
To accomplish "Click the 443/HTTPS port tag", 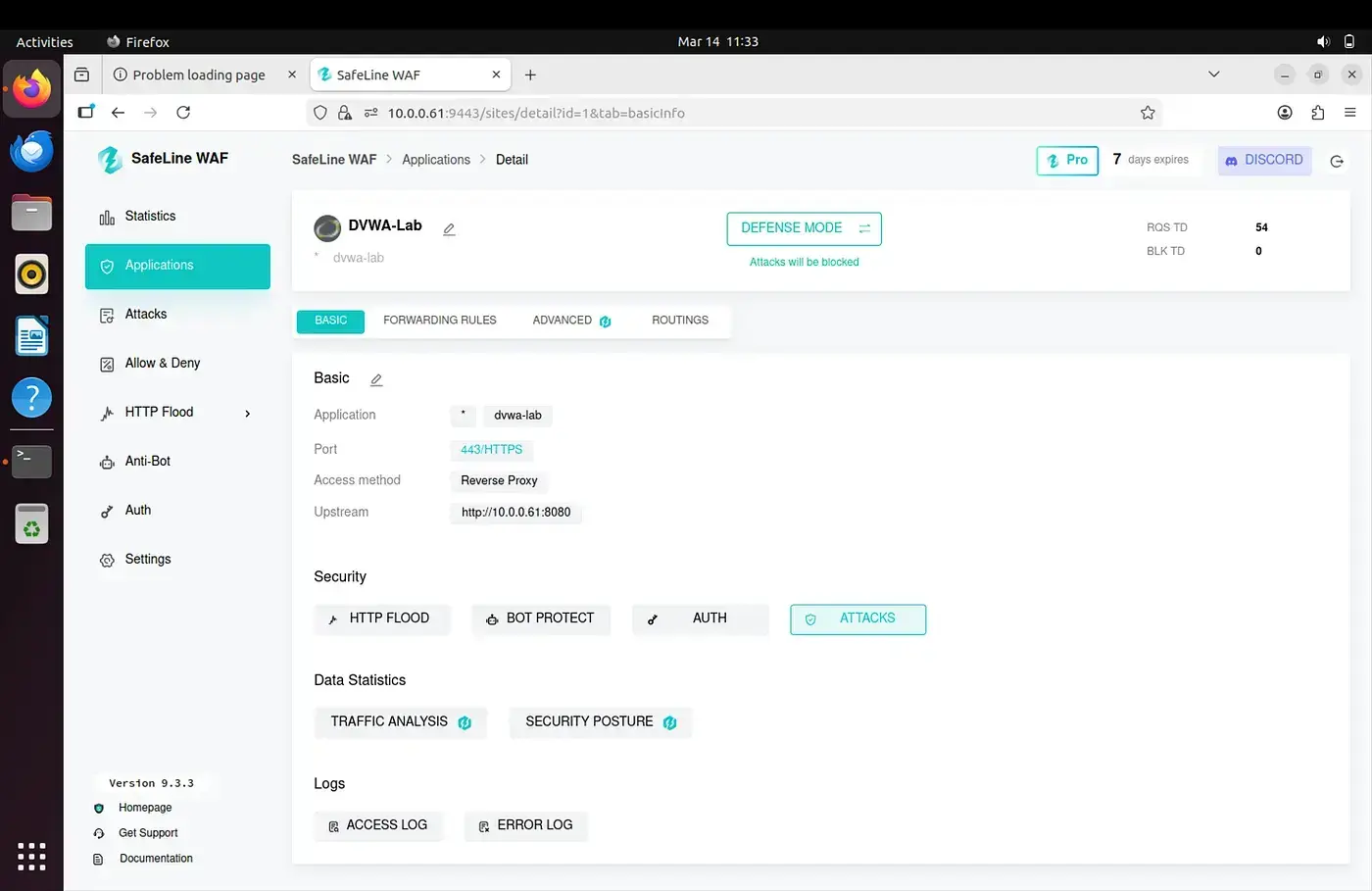I will [491, 450].
